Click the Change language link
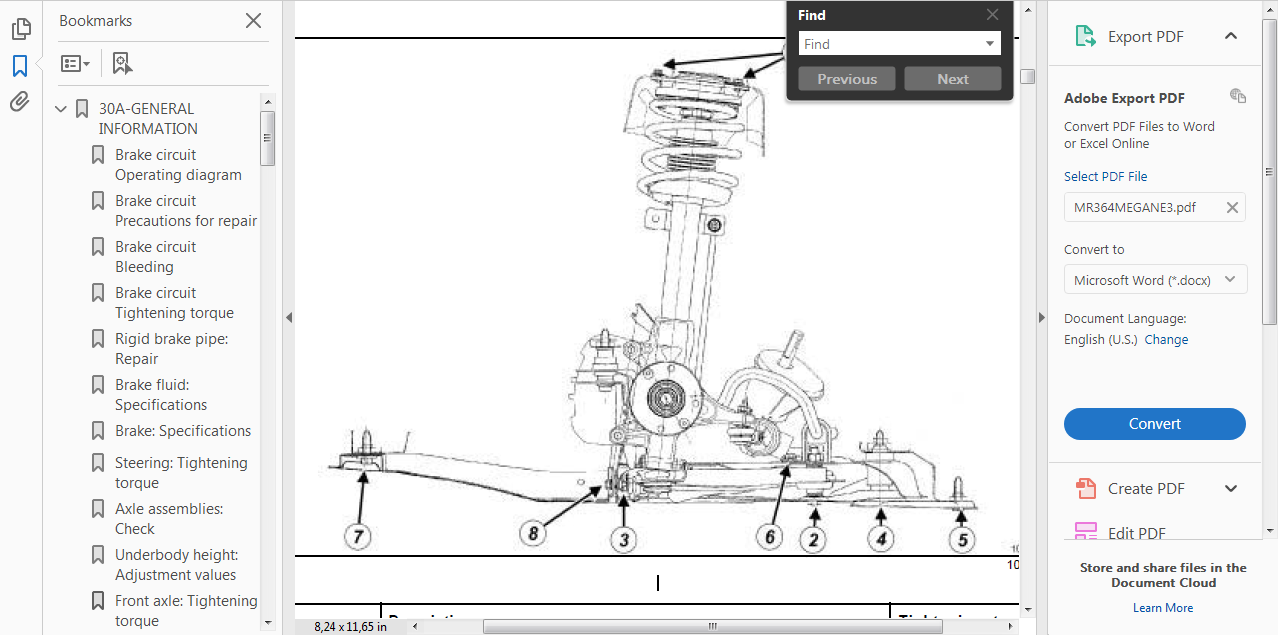This screenshot has width=1278, height=635. 1166,340
